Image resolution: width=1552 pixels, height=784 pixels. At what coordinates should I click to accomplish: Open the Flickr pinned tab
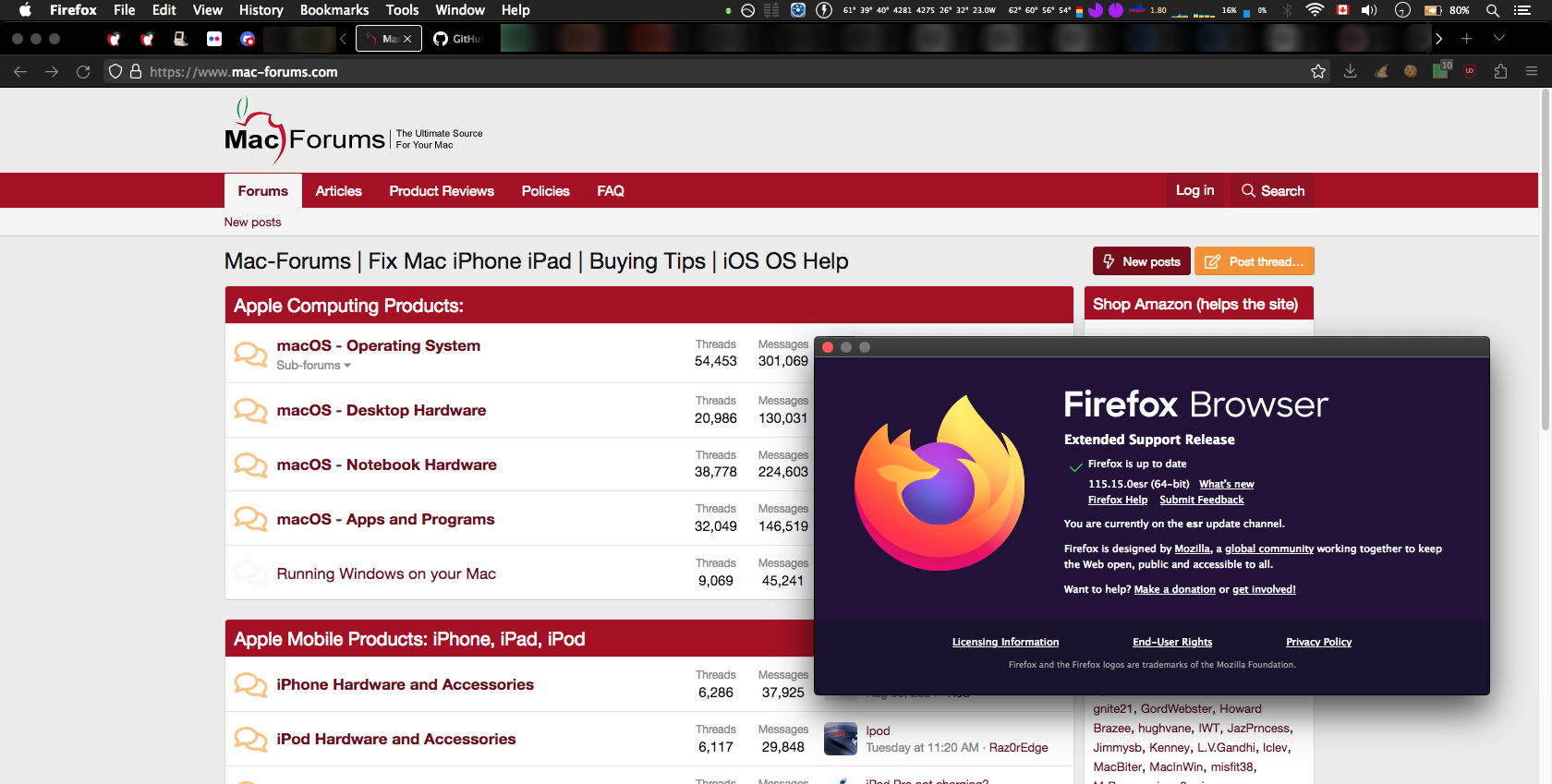(x=214, y=39)
